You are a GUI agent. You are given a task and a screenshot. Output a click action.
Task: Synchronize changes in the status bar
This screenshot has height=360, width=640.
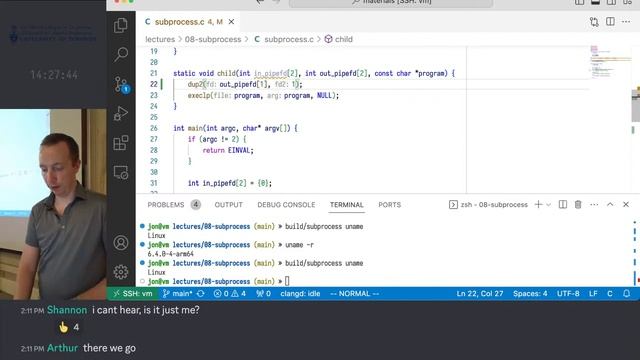click(200, 293)
